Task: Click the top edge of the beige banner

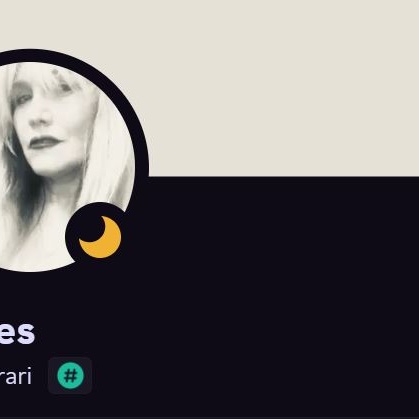Action: [209, 3]
